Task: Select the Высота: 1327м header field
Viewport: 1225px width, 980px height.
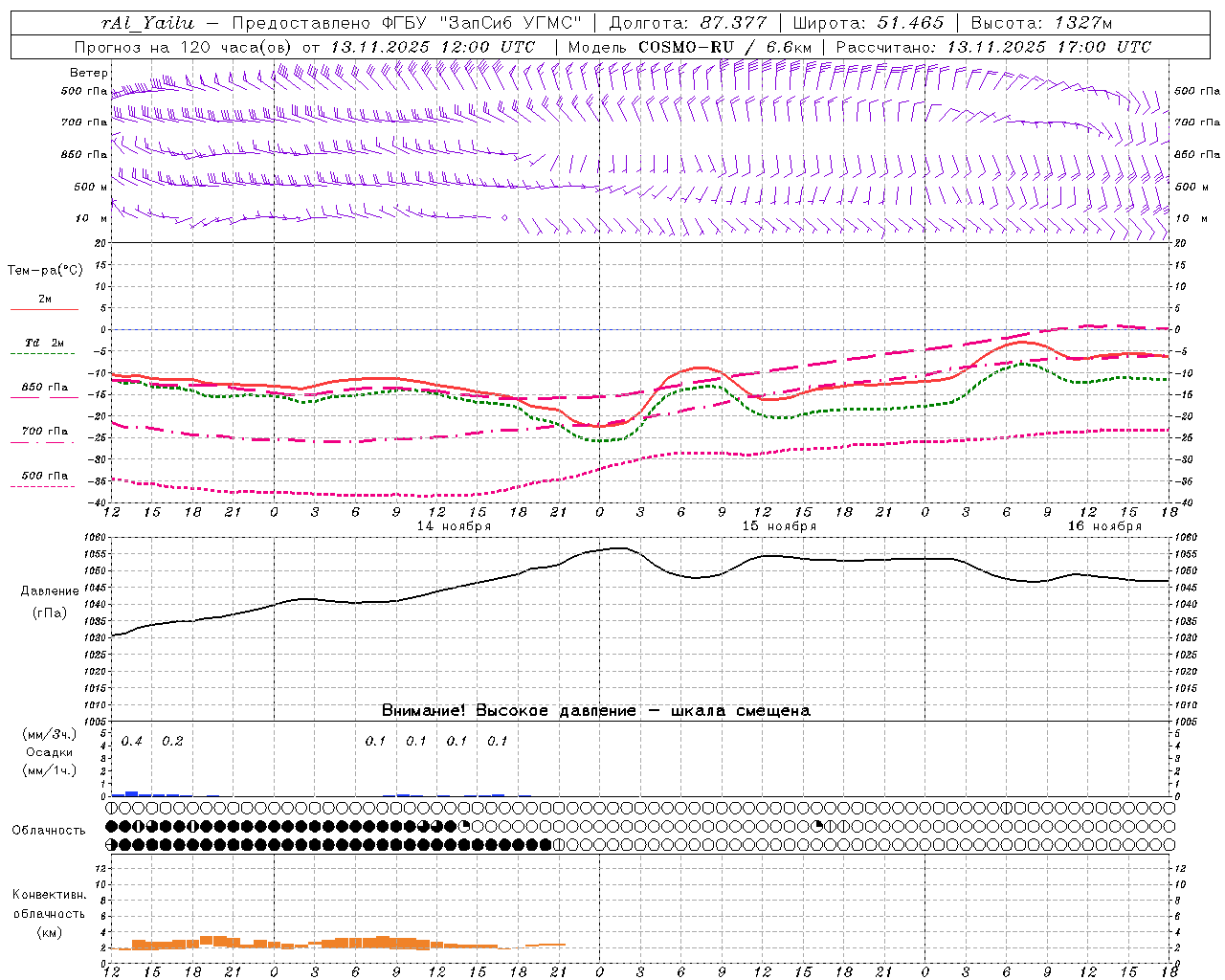Action: (1041, 23)
